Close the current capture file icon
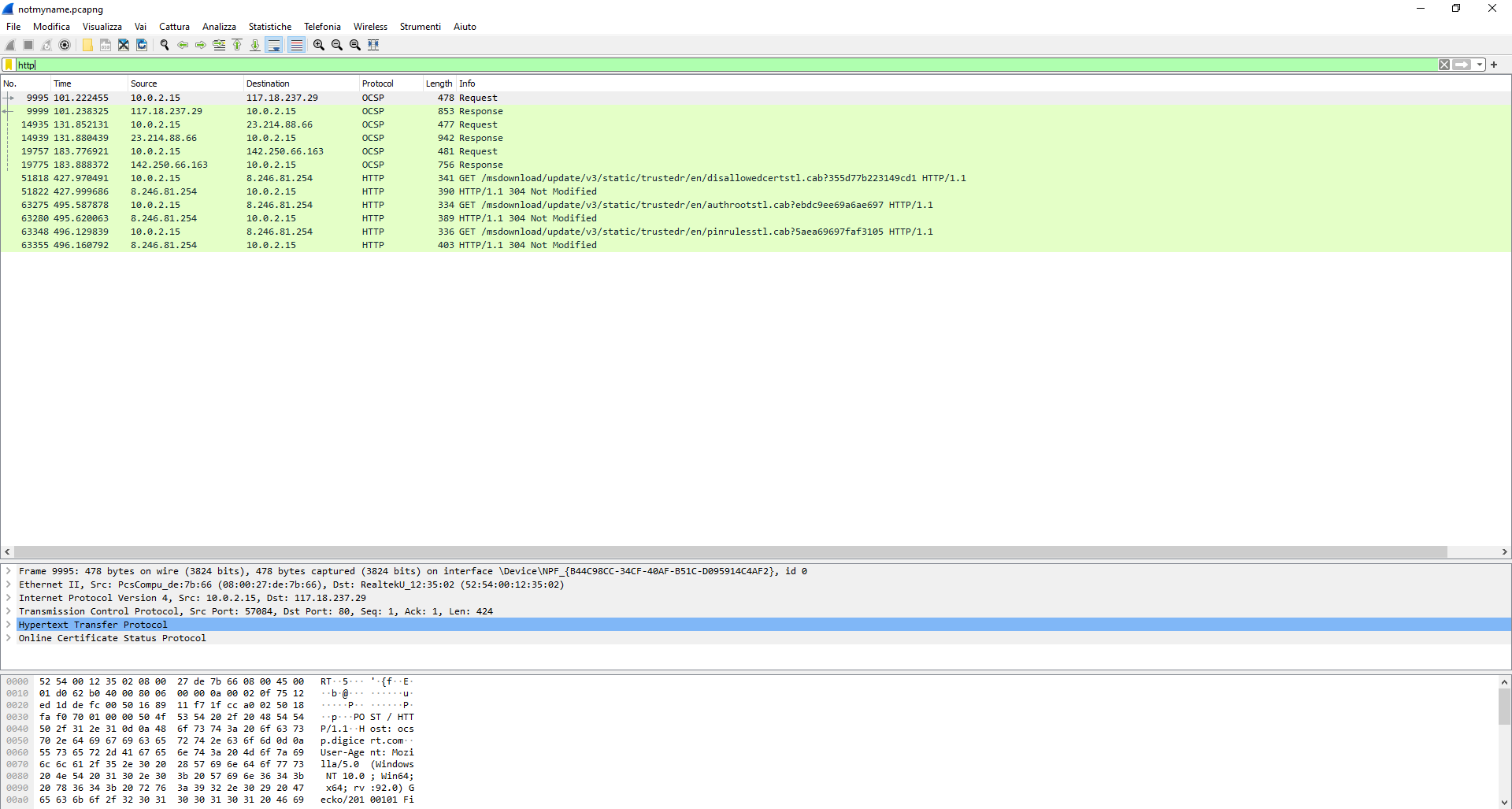The width and height of the screenshot is (1512, 809). click(x=124, y=45)
